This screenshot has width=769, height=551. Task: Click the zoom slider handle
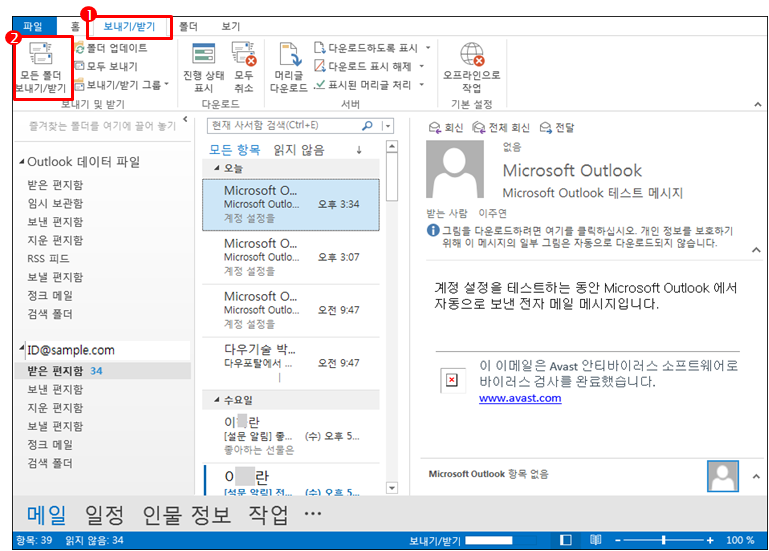click(664, 540)
